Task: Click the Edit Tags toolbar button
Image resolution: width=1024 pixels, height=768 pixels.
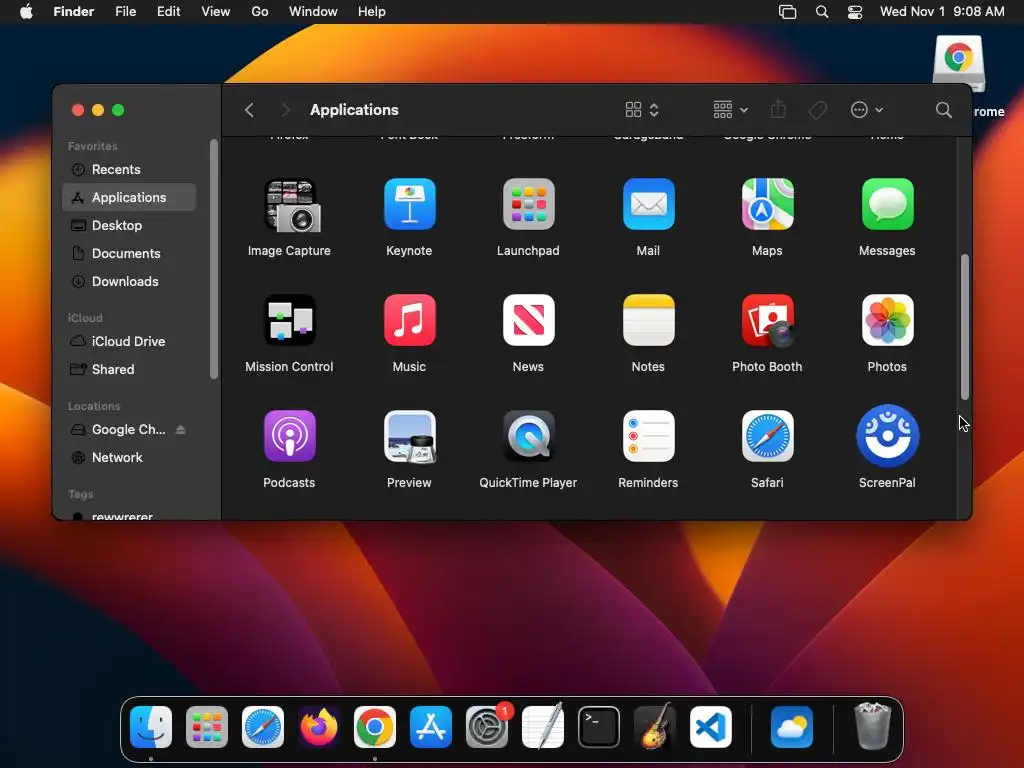Action: point(817,110)
